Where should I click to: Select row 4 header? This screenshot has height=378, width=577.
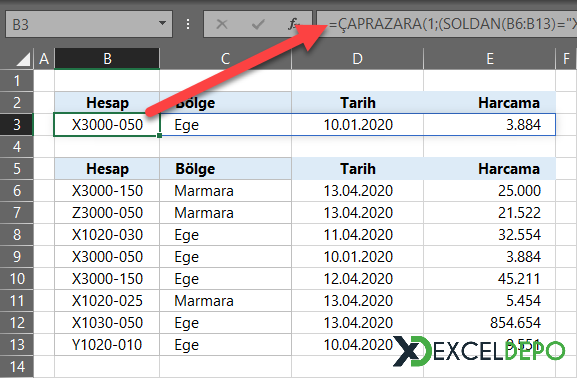tap(17, 147)
